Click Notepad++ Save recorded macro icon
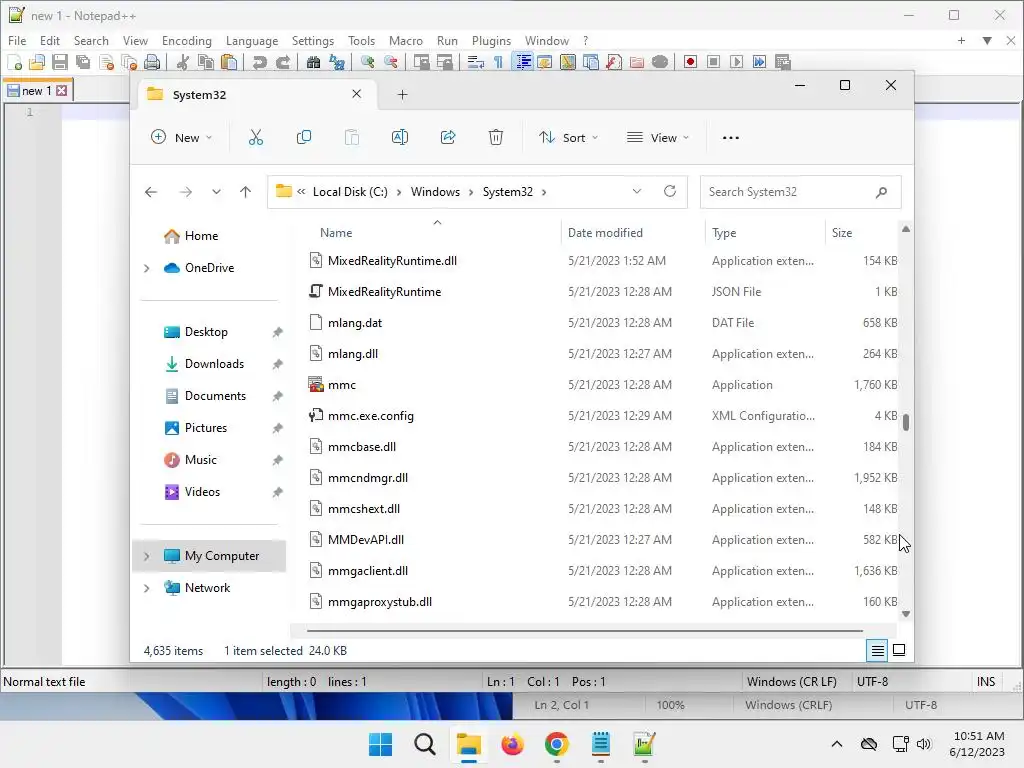The width and height of the screenshot is (1024, 768). [x=782, y=62]
